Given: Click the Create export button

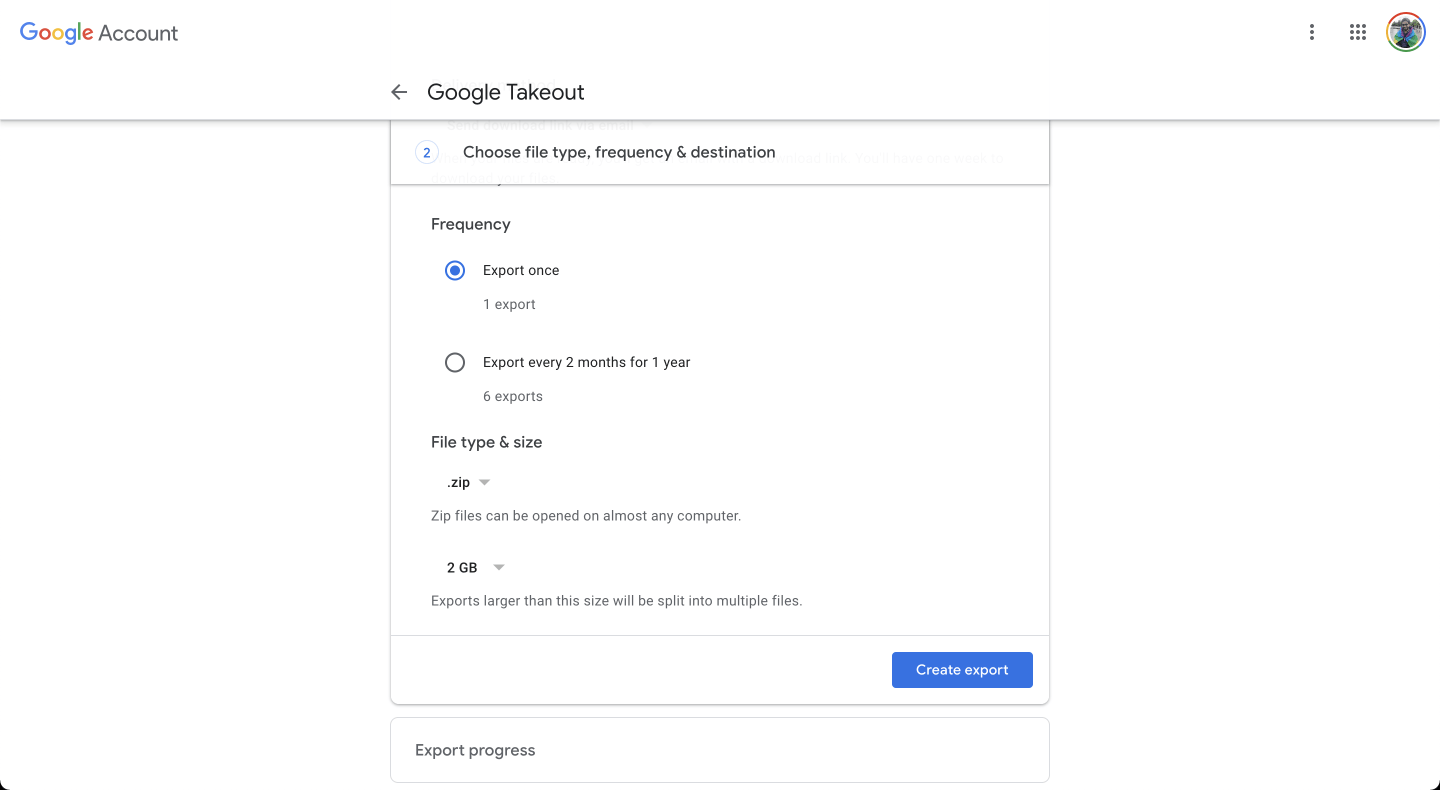Looking at the screenshot, I should [x=961, y=669].
